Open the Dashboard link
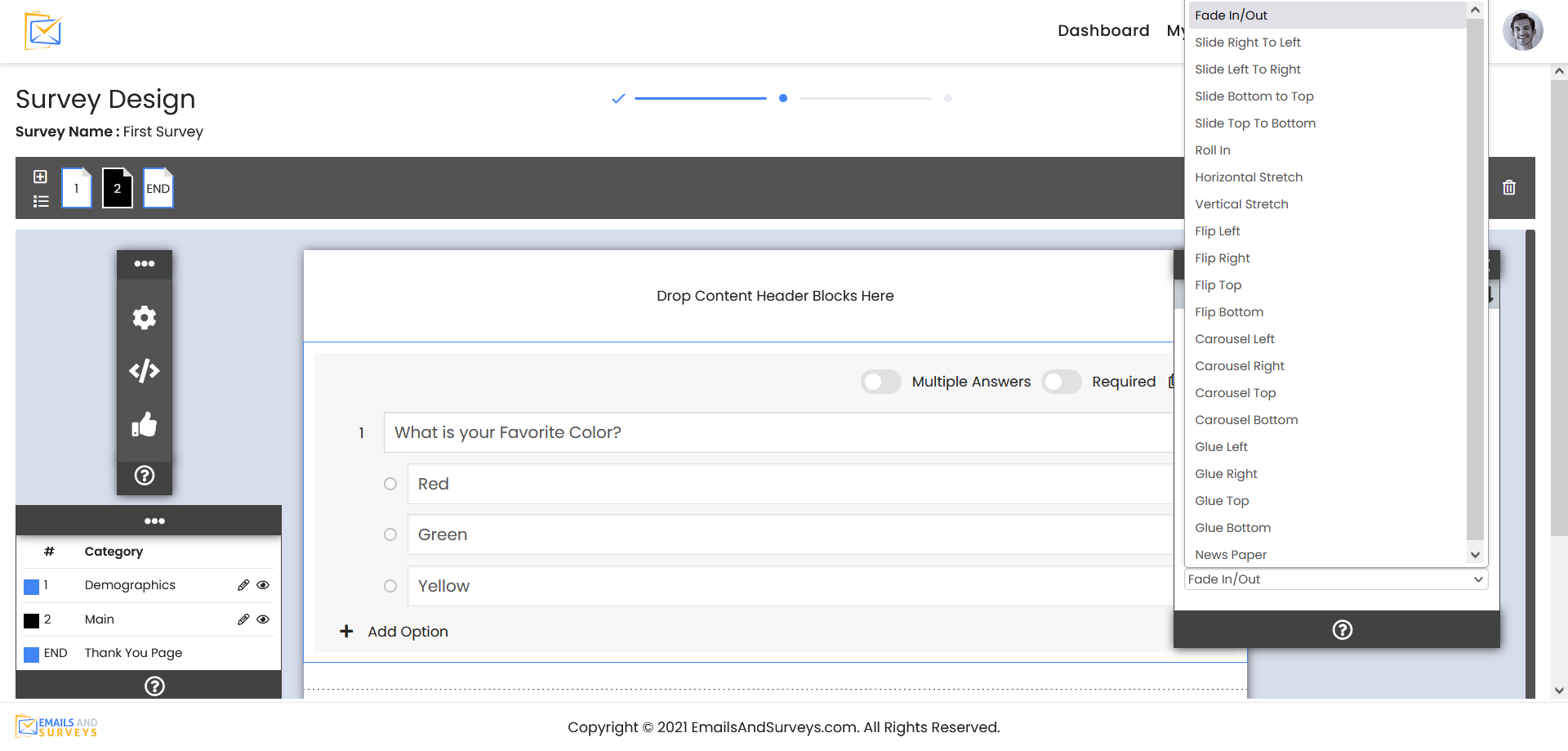Viewport: 1568px width, 751px height. [x=1102, y=31]
